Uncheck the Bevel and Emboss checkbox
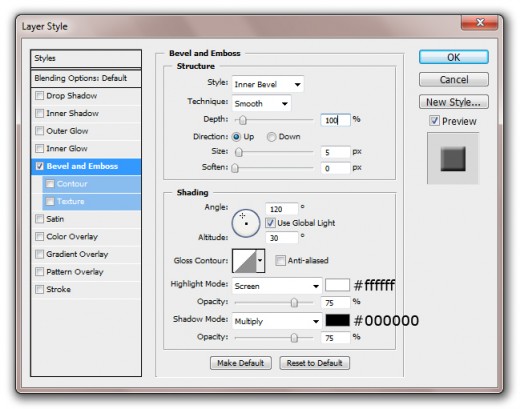 [39, 166]
